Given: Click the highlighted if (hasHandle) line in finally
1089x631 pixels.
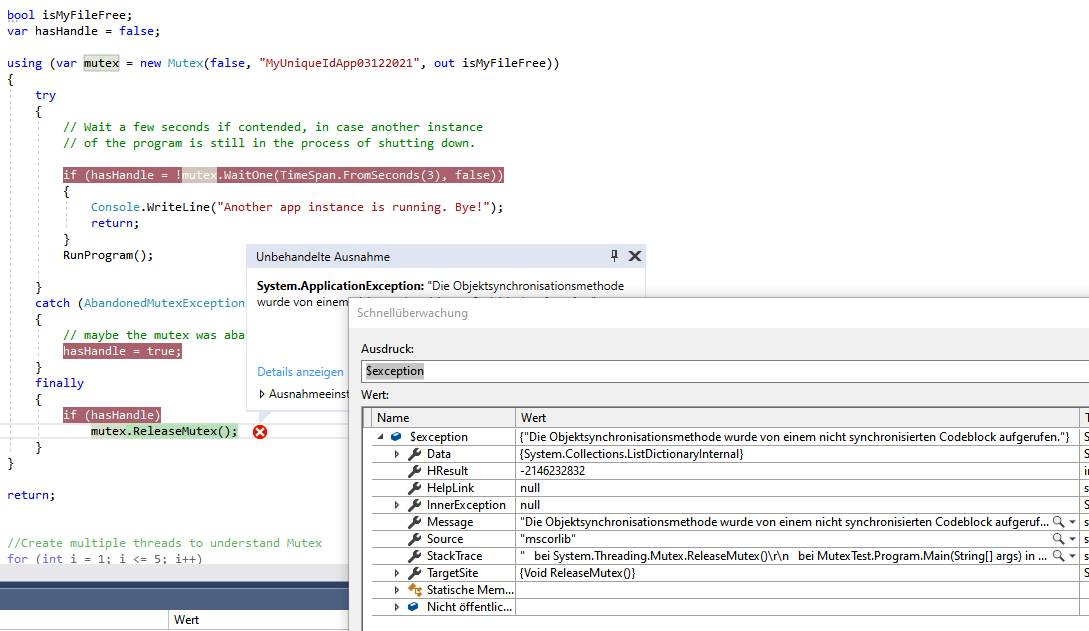Looking at the screenshot, I should tap(112, 415).
